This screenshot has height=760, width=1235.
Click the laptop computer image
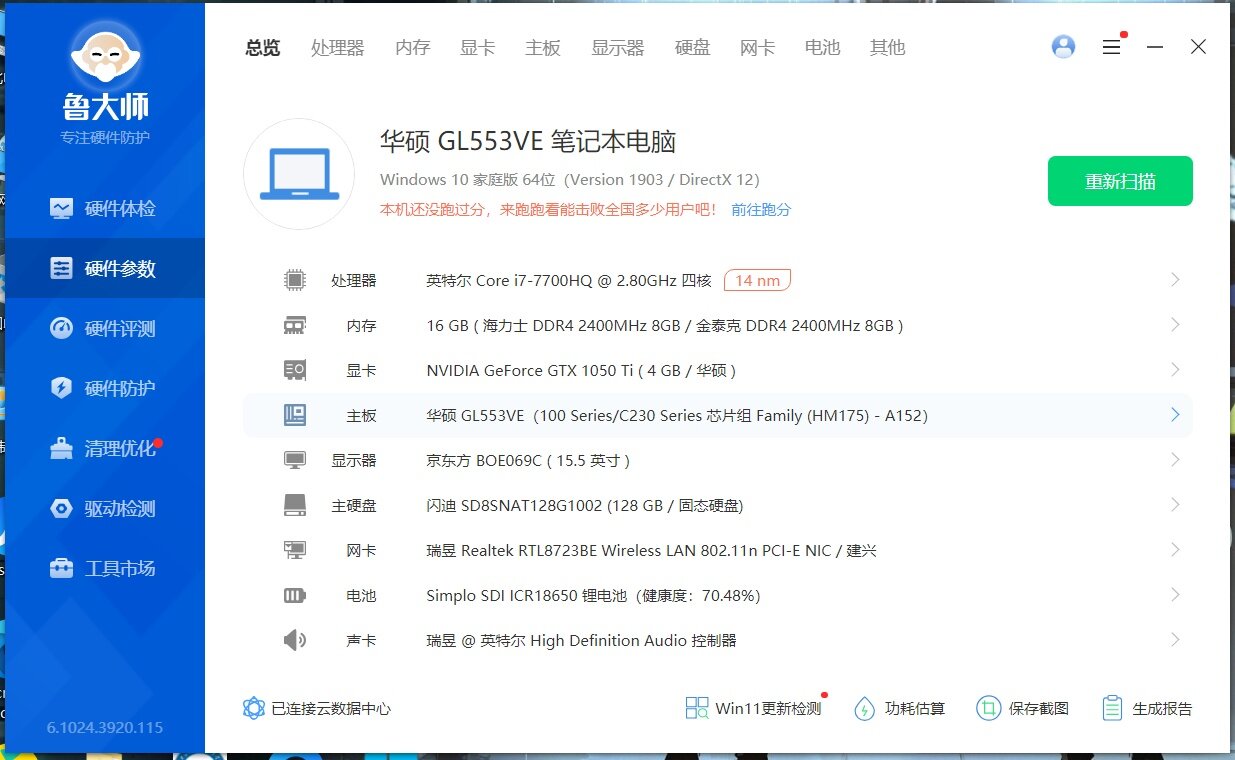[299, 174]
